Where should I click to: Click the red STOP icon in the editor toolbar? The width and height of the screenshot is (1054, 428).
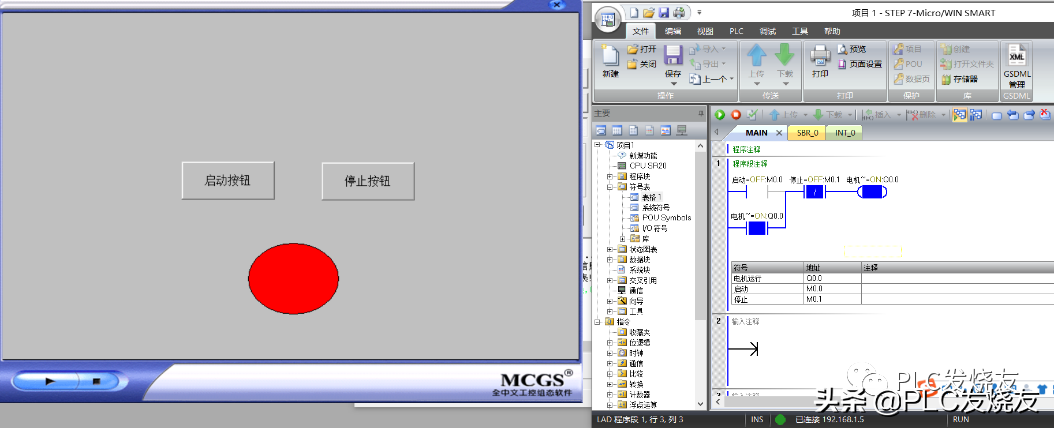pyautogui.click(x=736, y=115)
